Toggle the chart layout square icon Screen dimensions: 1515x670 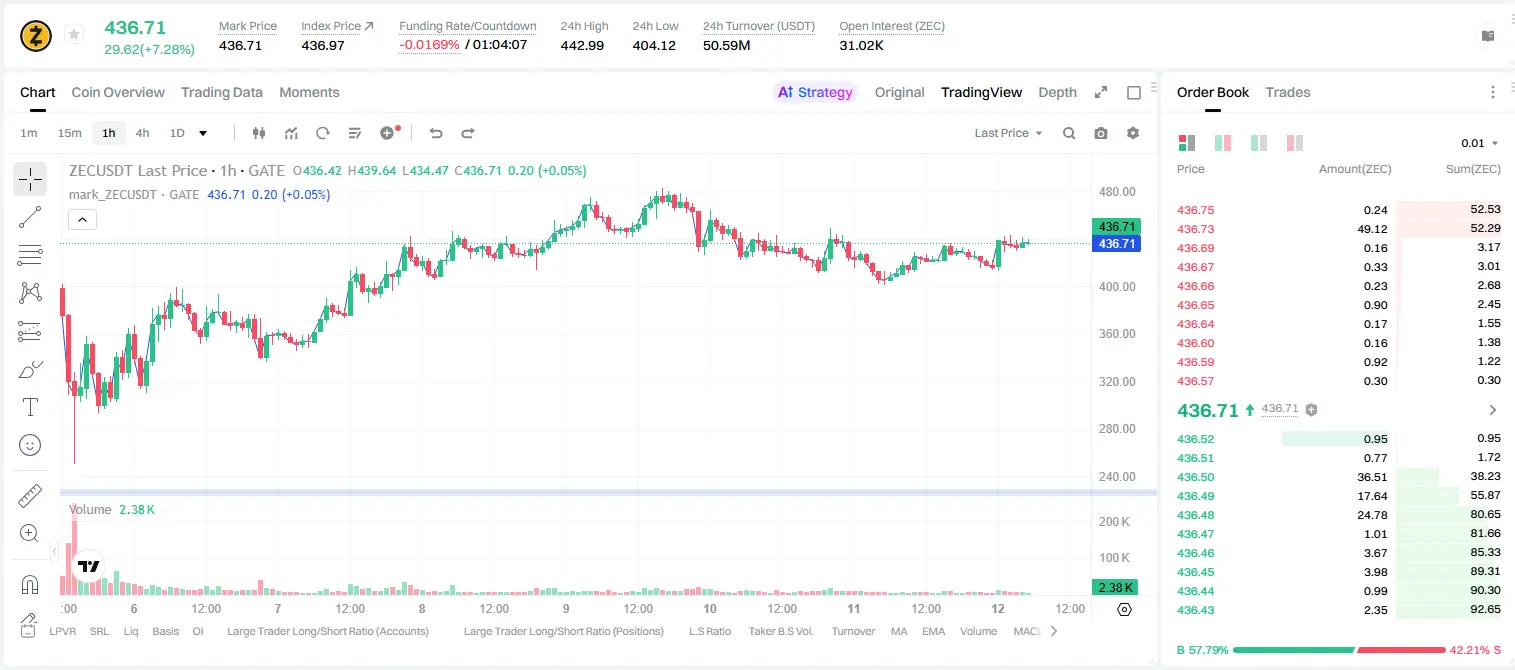1134,92
